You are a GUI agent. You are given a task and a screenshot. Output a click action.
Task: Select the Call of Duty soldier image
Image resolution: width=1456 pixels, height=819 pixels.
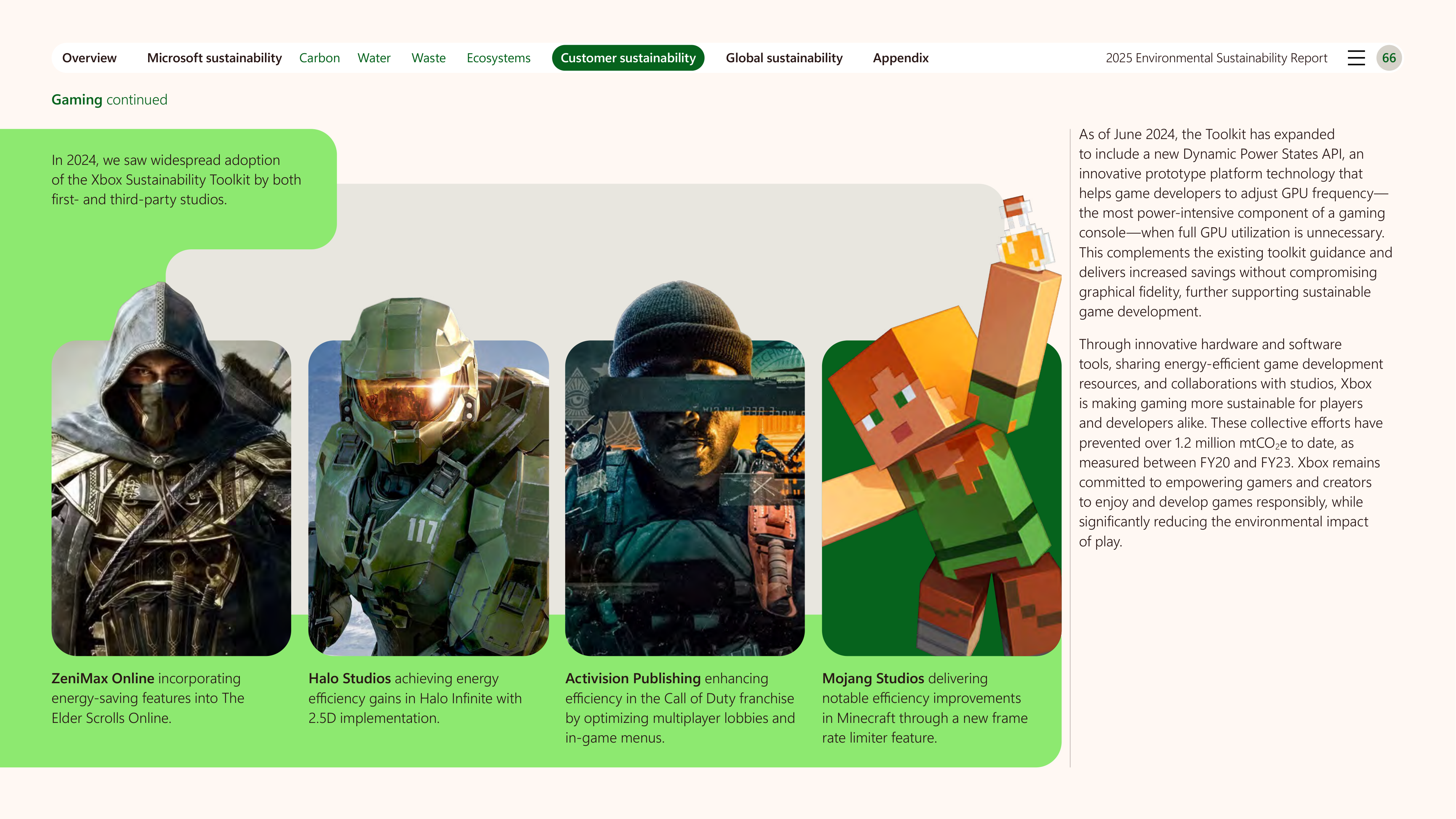click(685, 468)
